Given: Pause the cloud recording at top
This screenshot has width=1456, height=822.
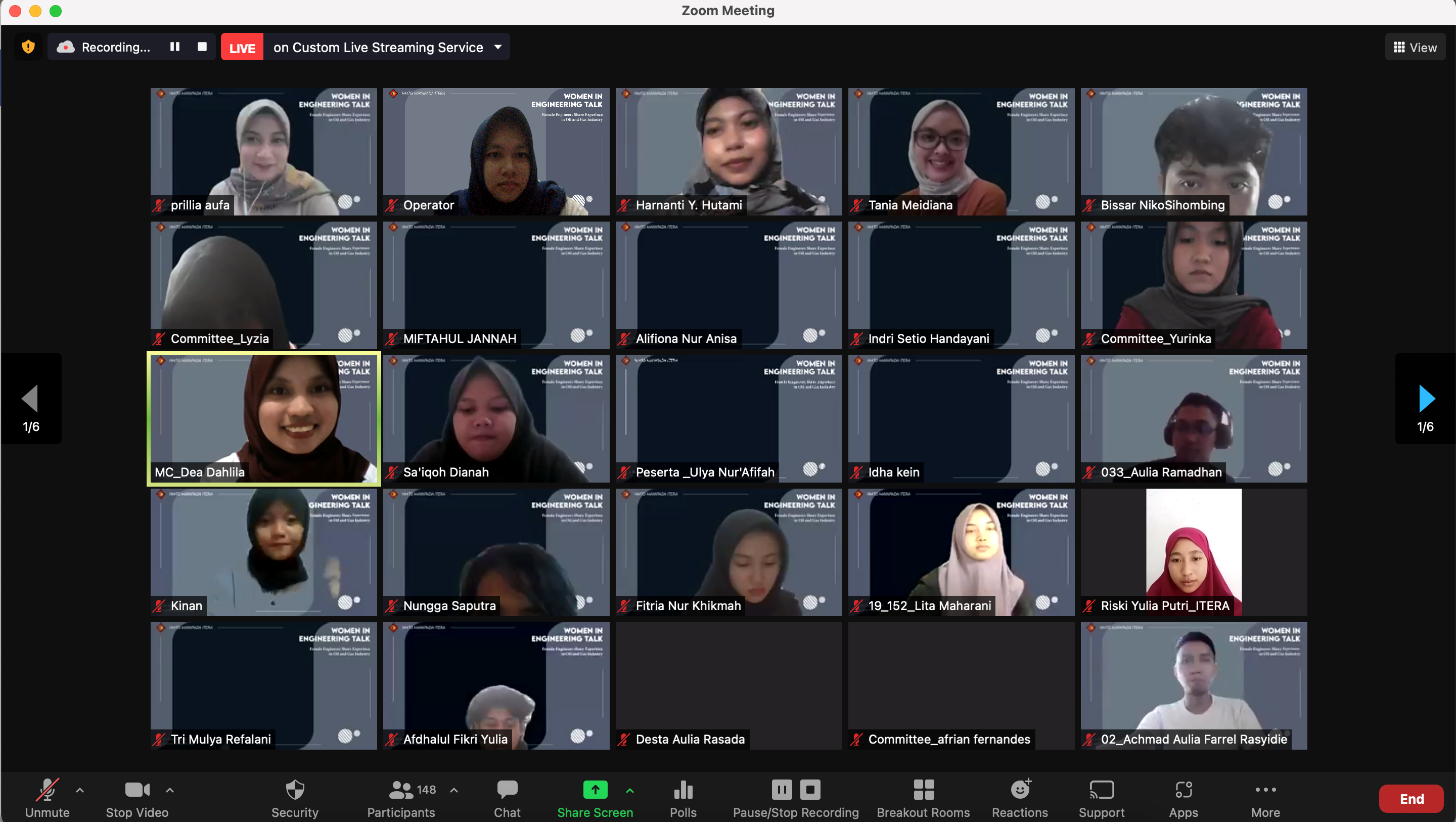Looking at the screenshot, I should 174,47.
